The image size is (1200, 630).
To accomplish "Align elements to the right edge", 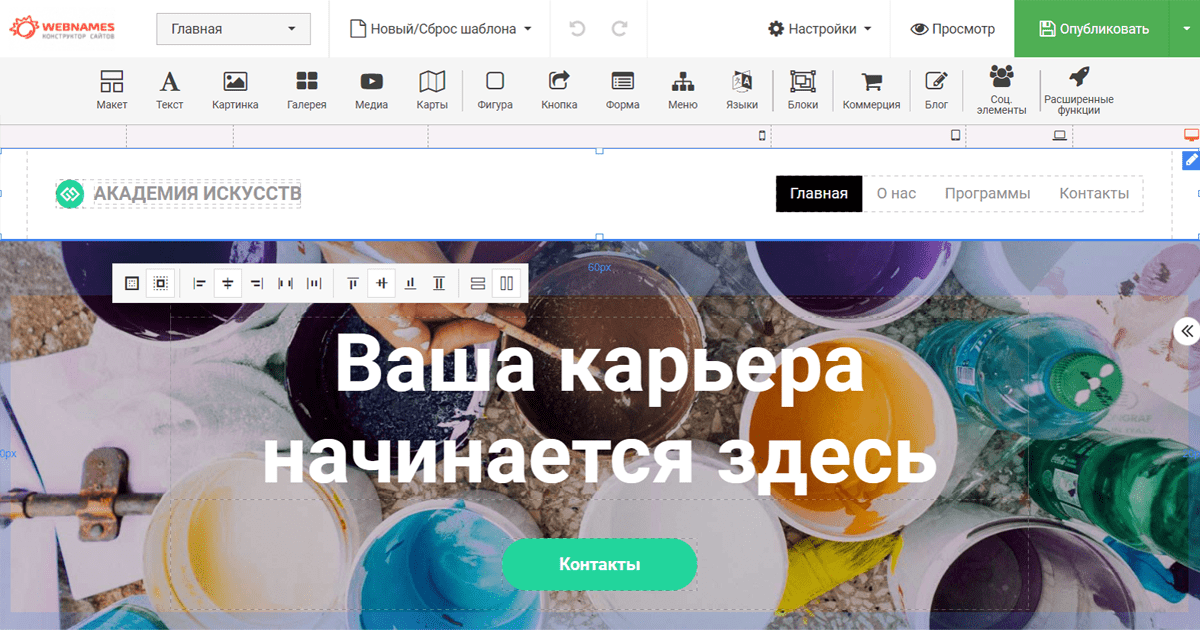I will coord(257,284).
